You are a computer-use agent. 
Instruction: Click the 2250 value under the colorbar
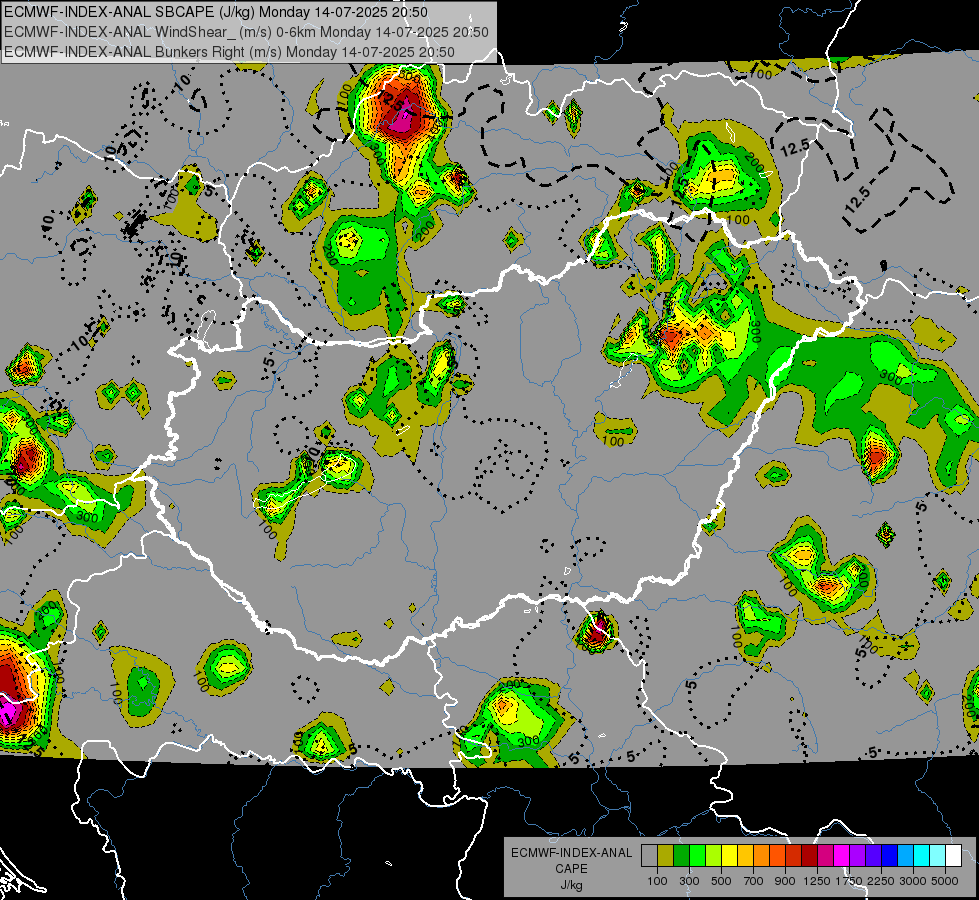pos(881,881)
